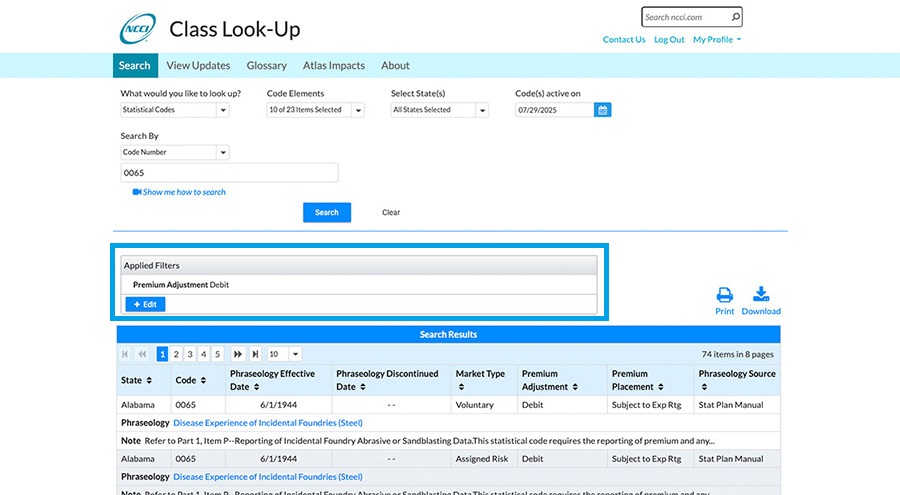Image resolution: width=900 pixels, height=495 pixels.
Task: Click the Log Out link
Action: (669, 40)
